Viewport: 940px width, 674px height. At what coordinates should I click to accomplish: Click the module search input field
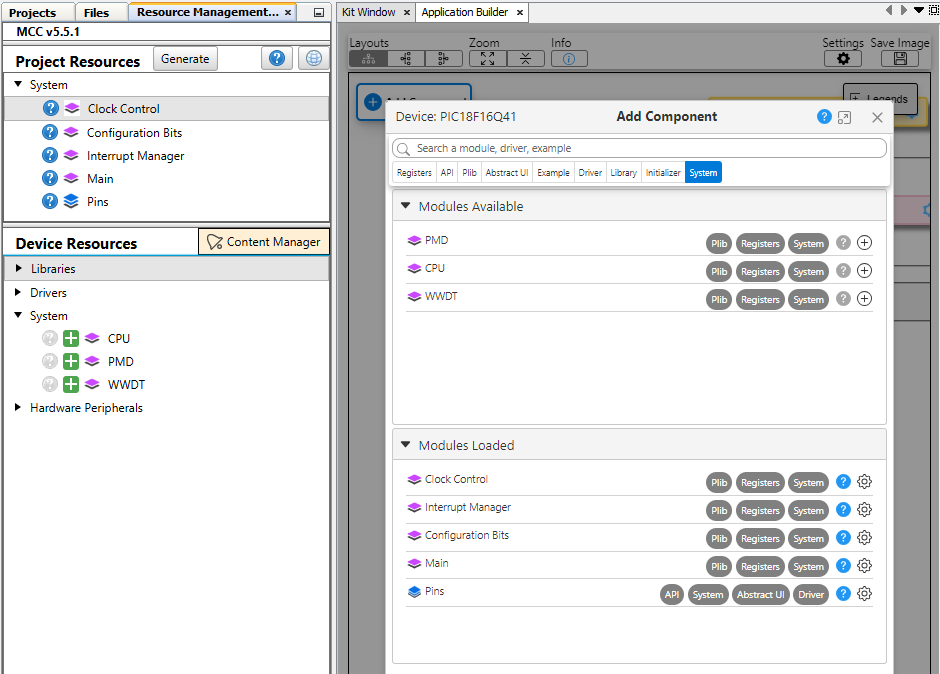point(640,148)
